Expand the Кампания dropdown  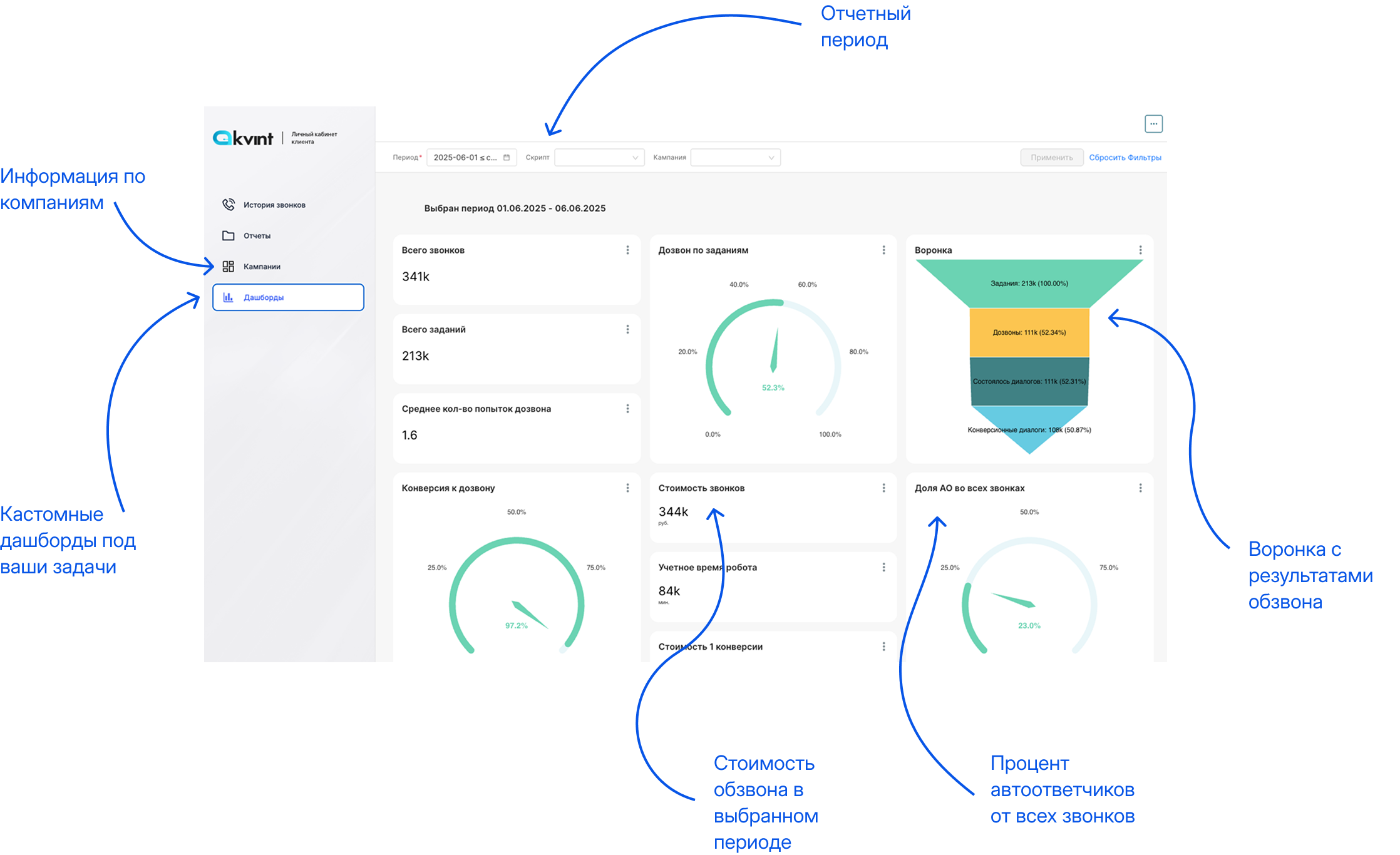click(x=735, y=158)
